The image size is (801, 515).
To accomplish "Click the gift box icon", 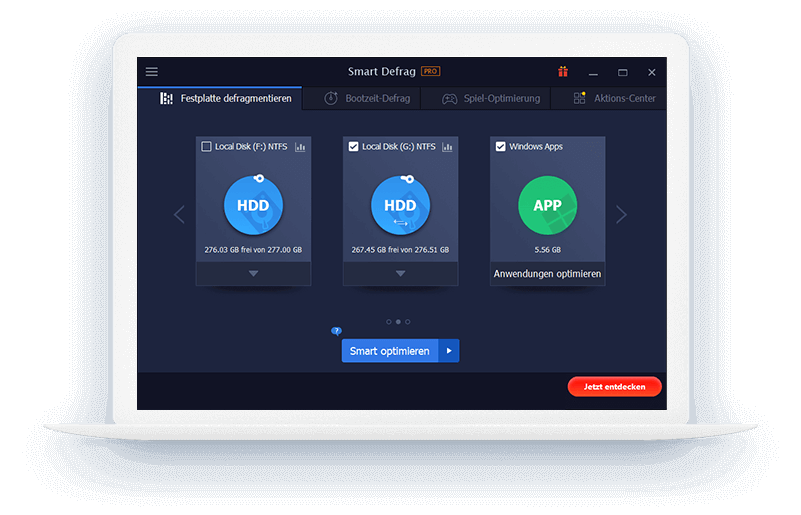I will click(x=563, y=72).
